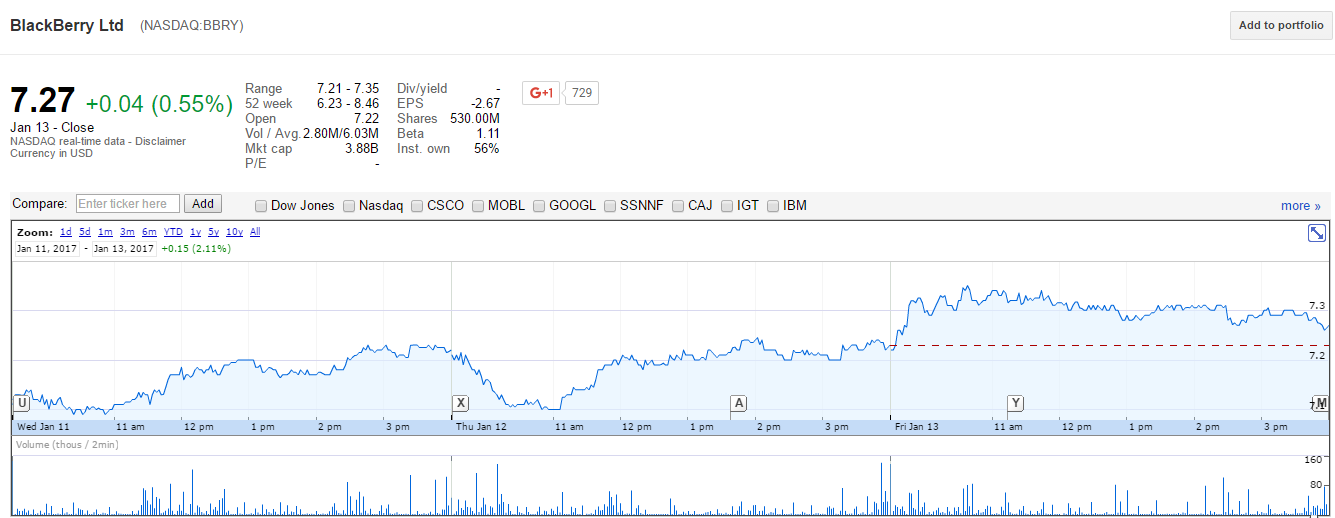Image resolution: width=1335 pixels, height=518 pixels.
Task: Set chart zoom to 10y
Action: (234, 232)
